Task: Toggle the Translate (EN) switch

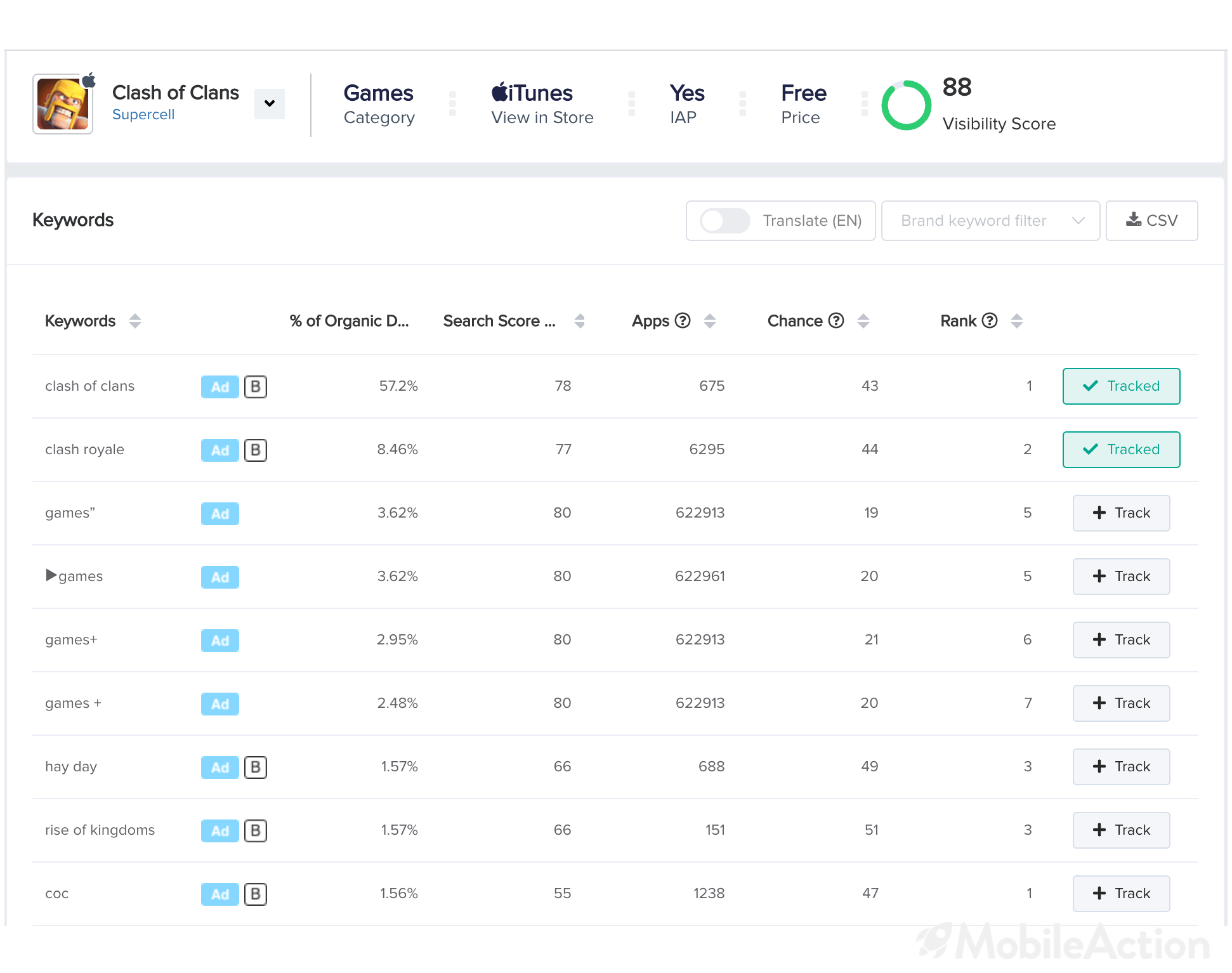Action: (725, 221)
